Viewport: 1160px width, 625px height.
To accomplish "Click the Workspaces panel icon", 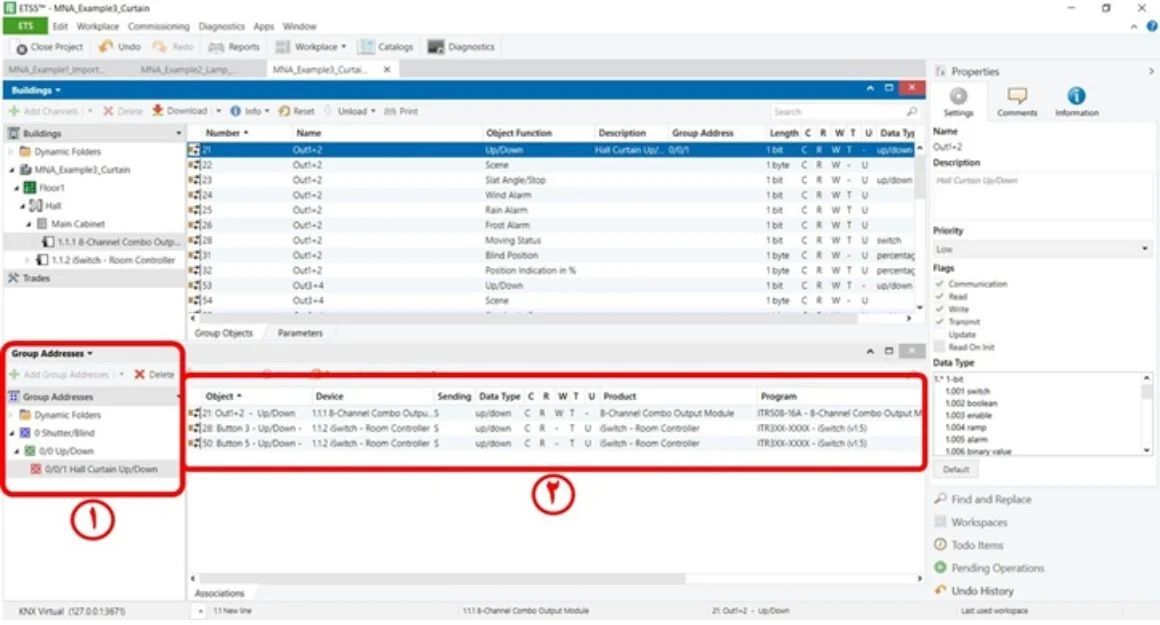I will 940,521.
